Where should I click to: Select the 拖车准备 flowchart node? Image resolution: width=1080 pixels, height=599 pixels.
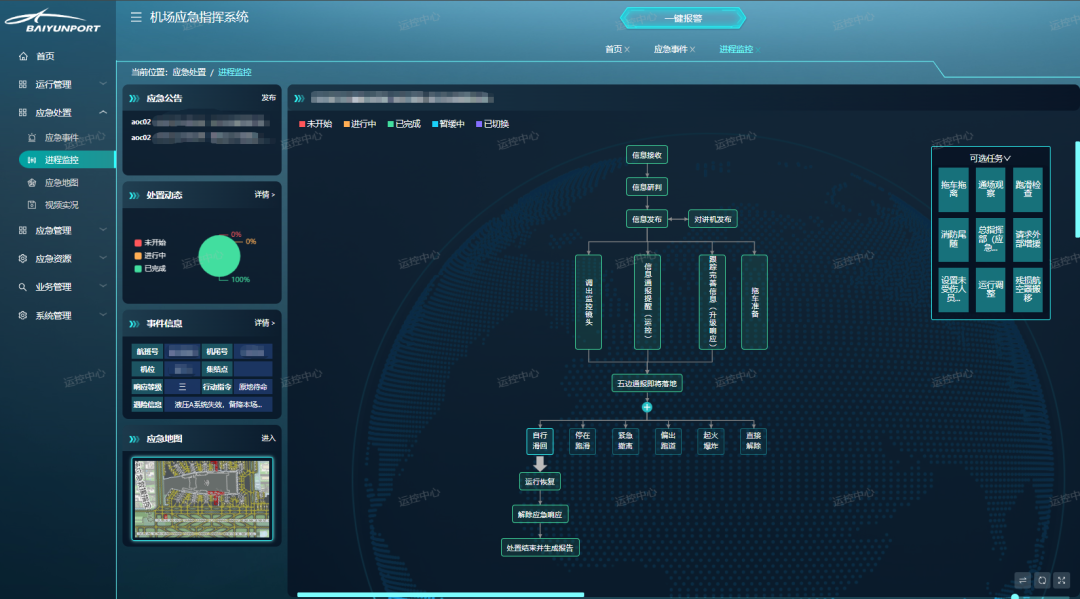point(754,302)
